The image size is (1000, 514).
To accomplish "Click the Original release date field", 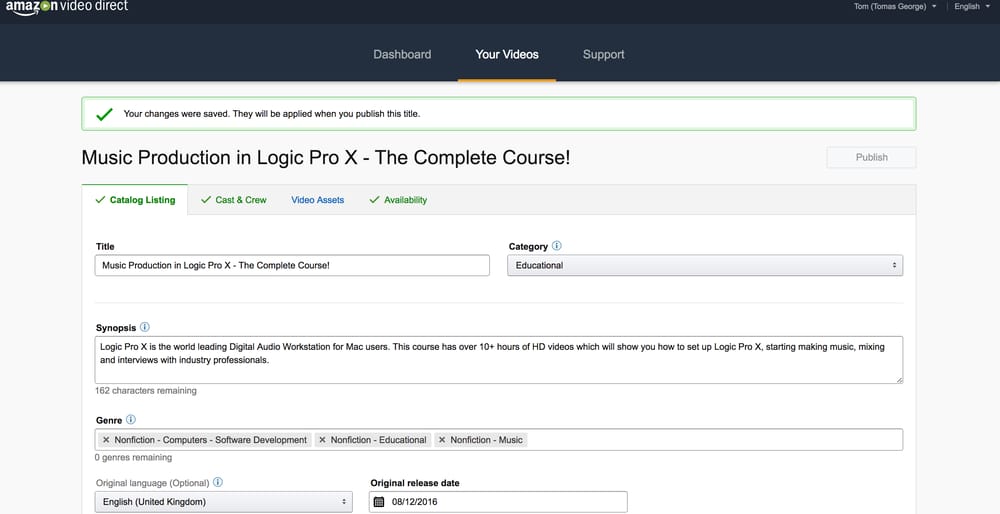I will 498,502.
